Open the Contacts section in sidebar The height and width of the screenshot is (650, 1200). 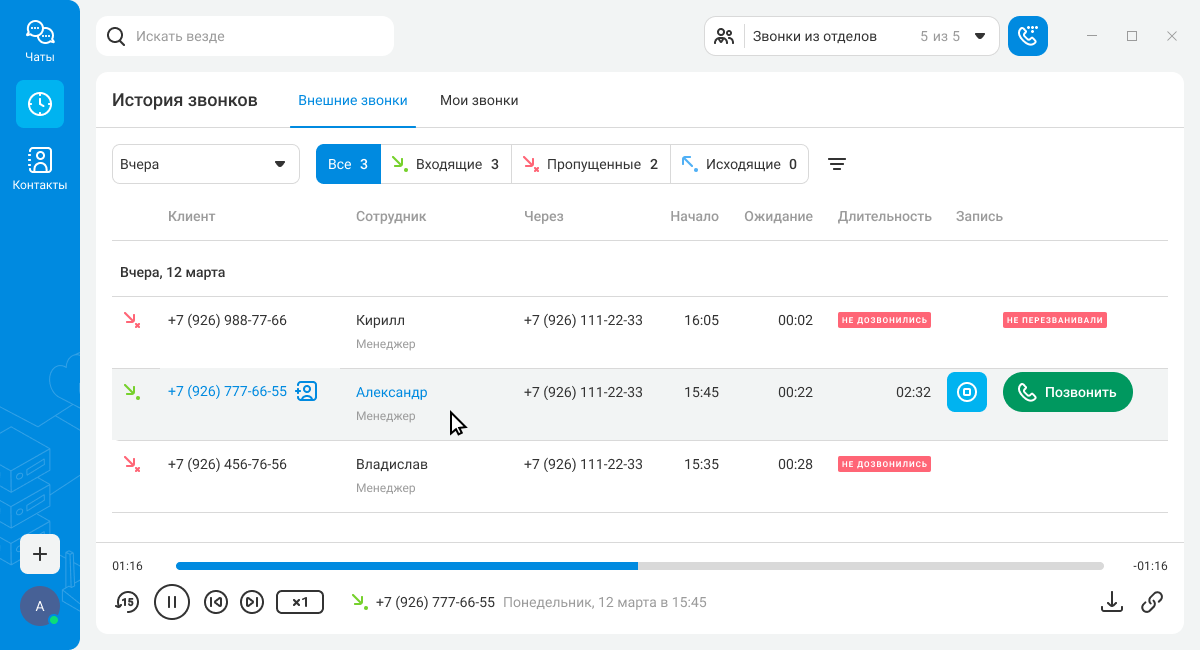[x=40, y=168]
